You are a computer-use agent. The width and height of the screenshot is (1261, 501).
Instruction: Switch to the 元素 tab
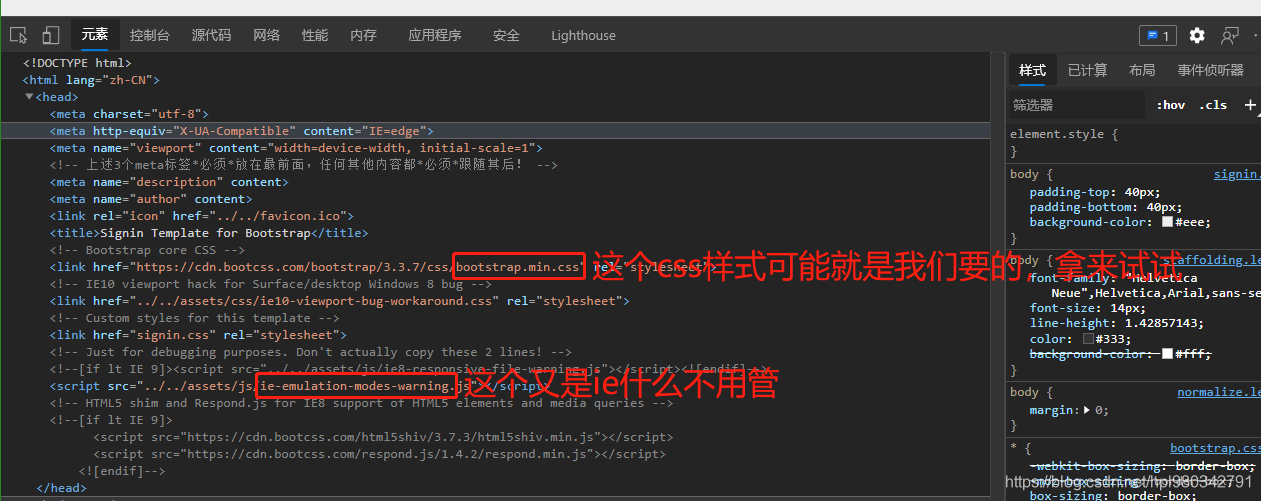tap(95, 35)
